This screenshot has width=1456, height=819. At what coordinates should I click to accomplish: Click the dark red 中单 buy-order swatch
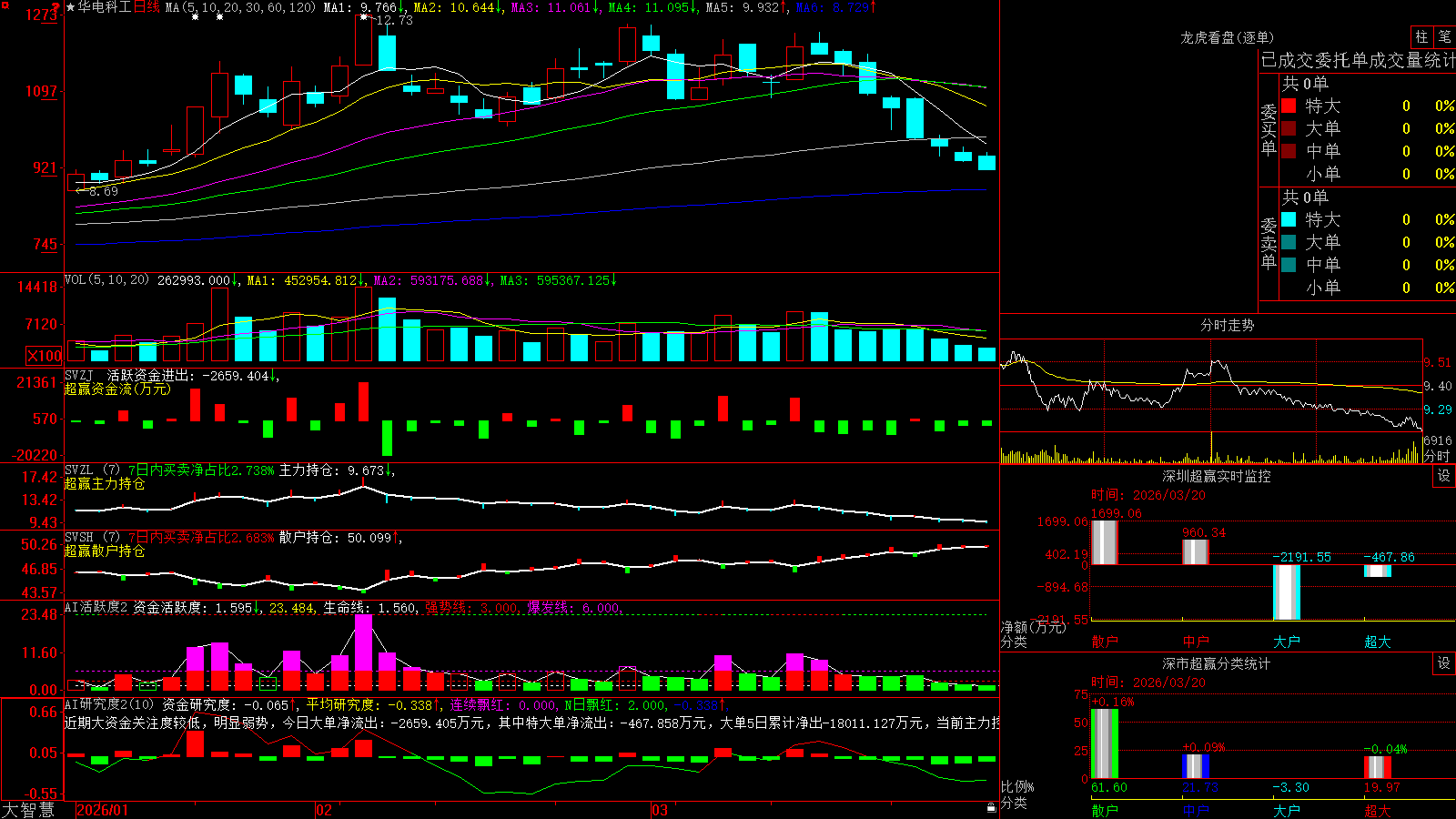(1289, 151)
